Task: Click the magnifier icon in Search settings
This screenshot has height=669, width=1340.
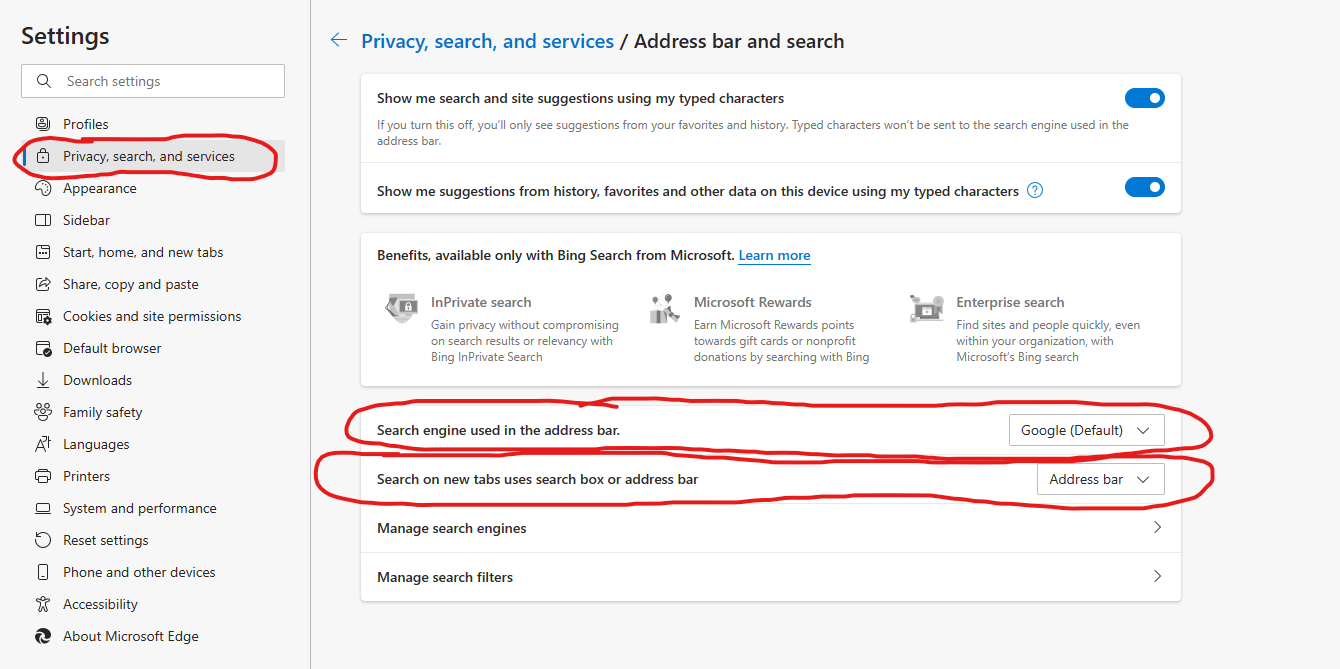Action: pyautogui.click(x=43, y=81)
